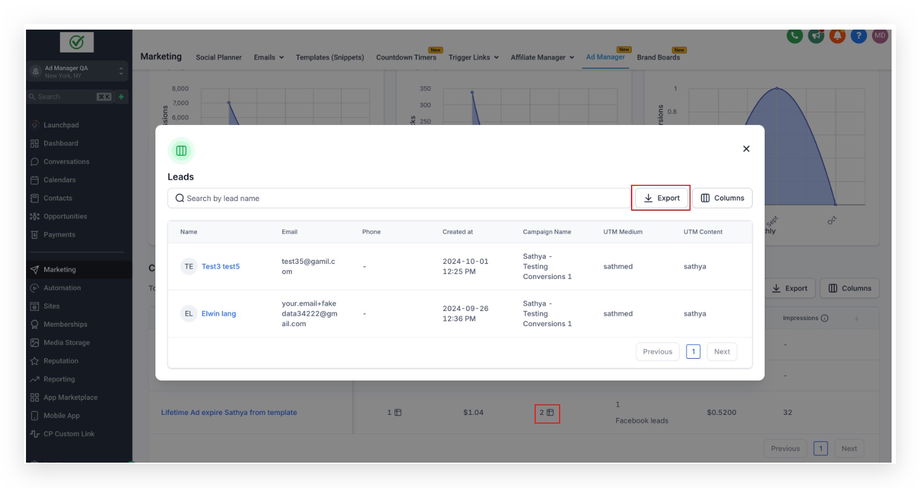The height and width of the screenshot is (488, 920).
Task: Open Columns in the Leads dialog
Action: click(x=722, y=198)
